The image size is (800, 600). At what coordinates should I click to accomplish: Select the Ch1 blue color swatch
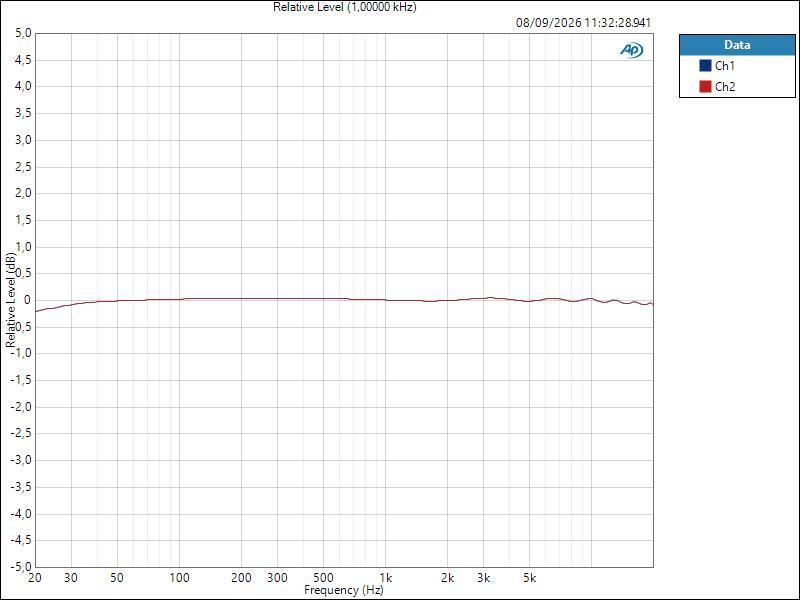click(x=705, y=66)
